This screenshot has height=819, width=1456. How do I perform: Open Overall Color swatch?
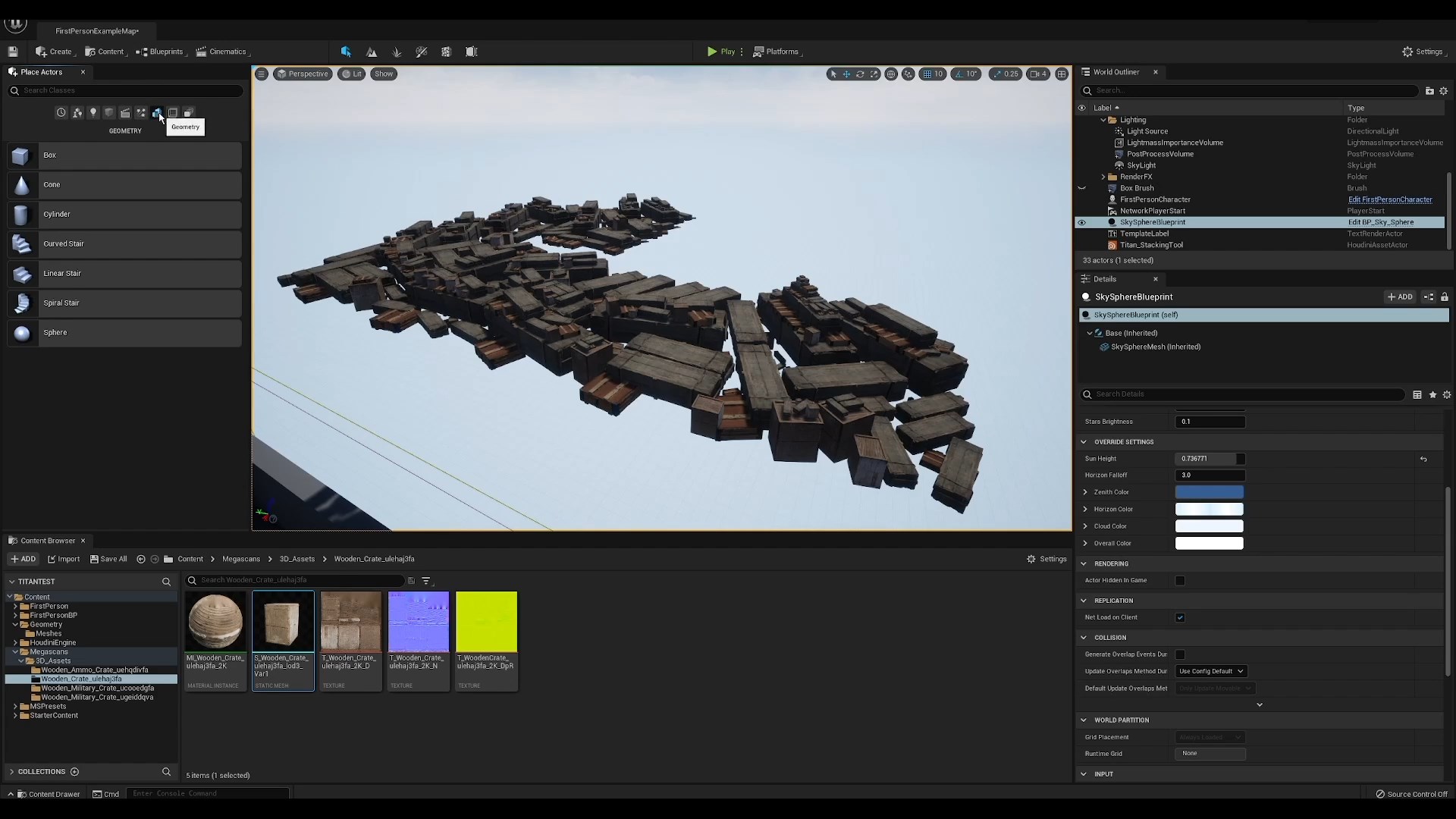(1209, 543)
